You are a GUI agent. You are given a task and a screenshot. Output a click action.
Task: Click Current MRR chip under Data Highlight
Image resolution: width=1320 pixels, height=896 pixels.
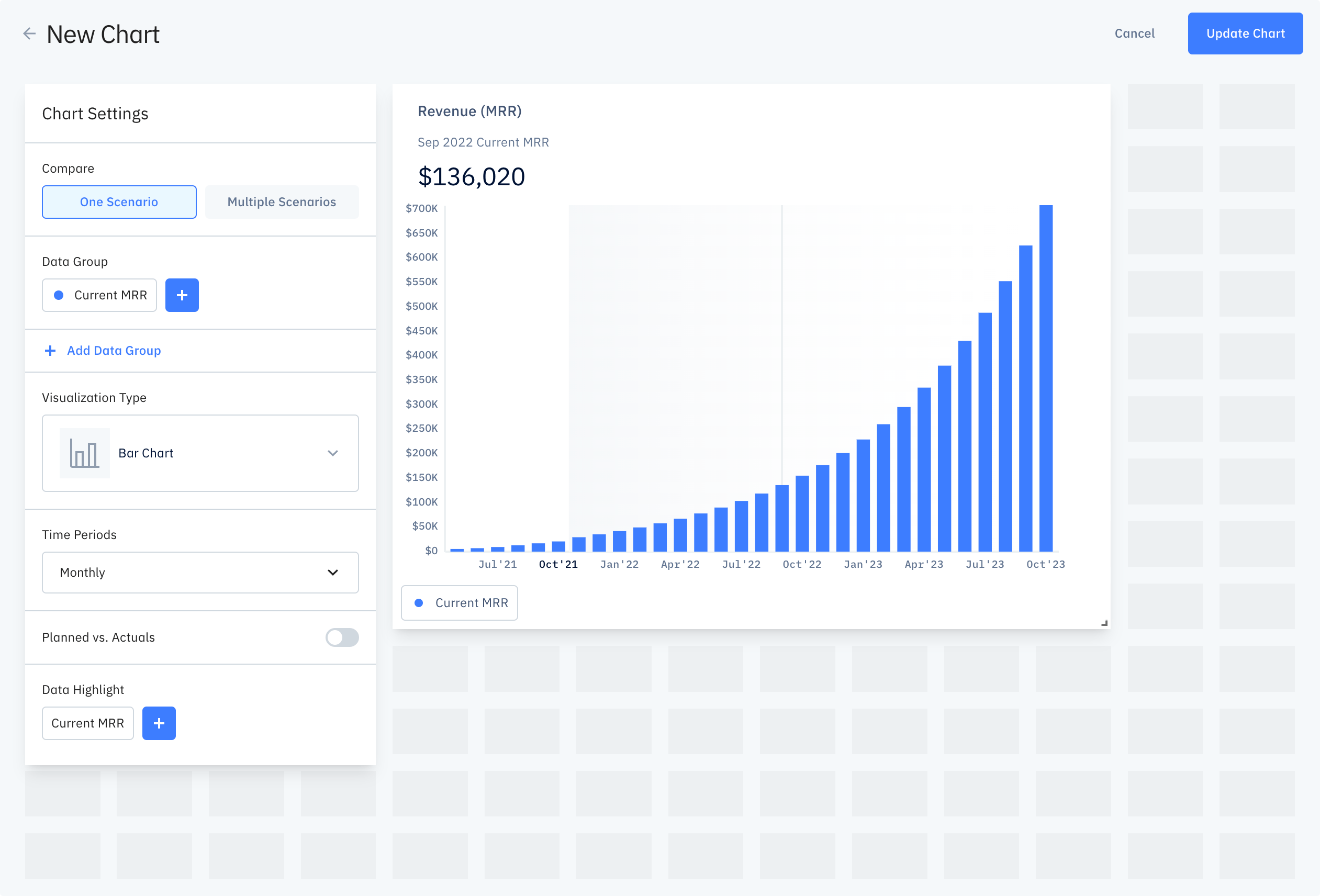[87, 723]
